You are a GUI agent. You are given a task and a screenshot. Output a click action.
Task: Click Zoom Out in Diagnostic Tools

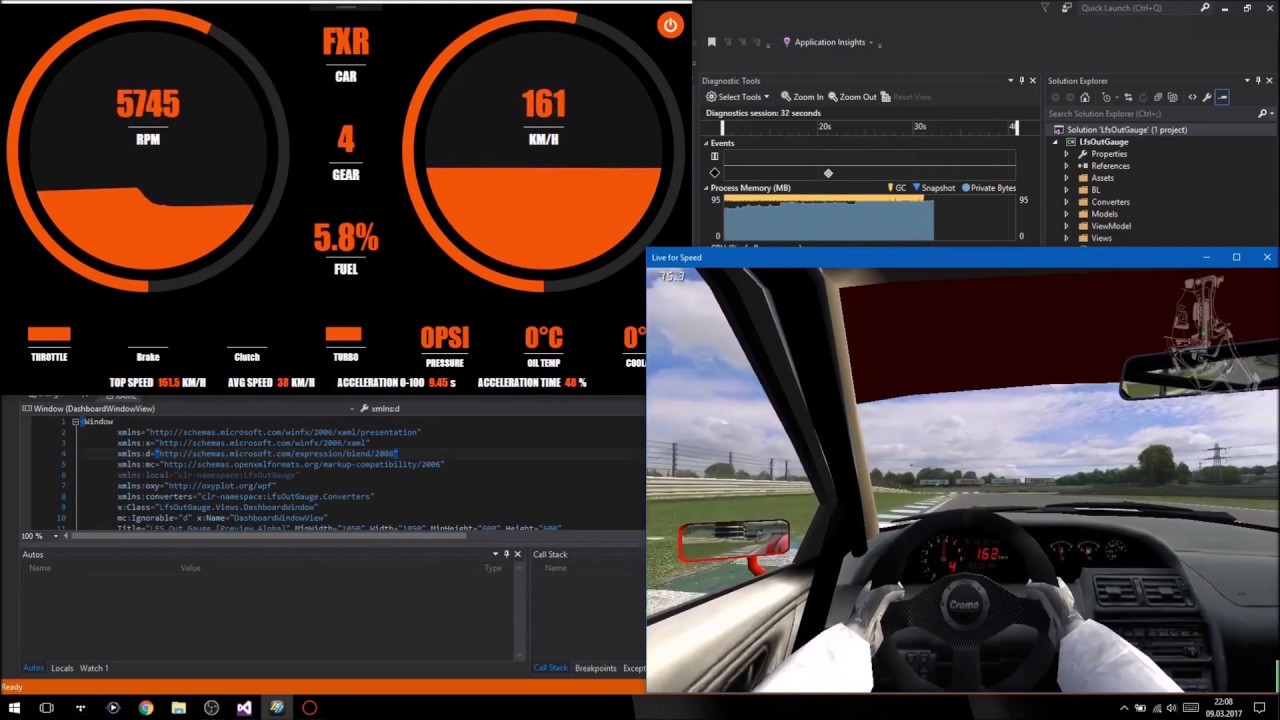[x=852, y=97]
